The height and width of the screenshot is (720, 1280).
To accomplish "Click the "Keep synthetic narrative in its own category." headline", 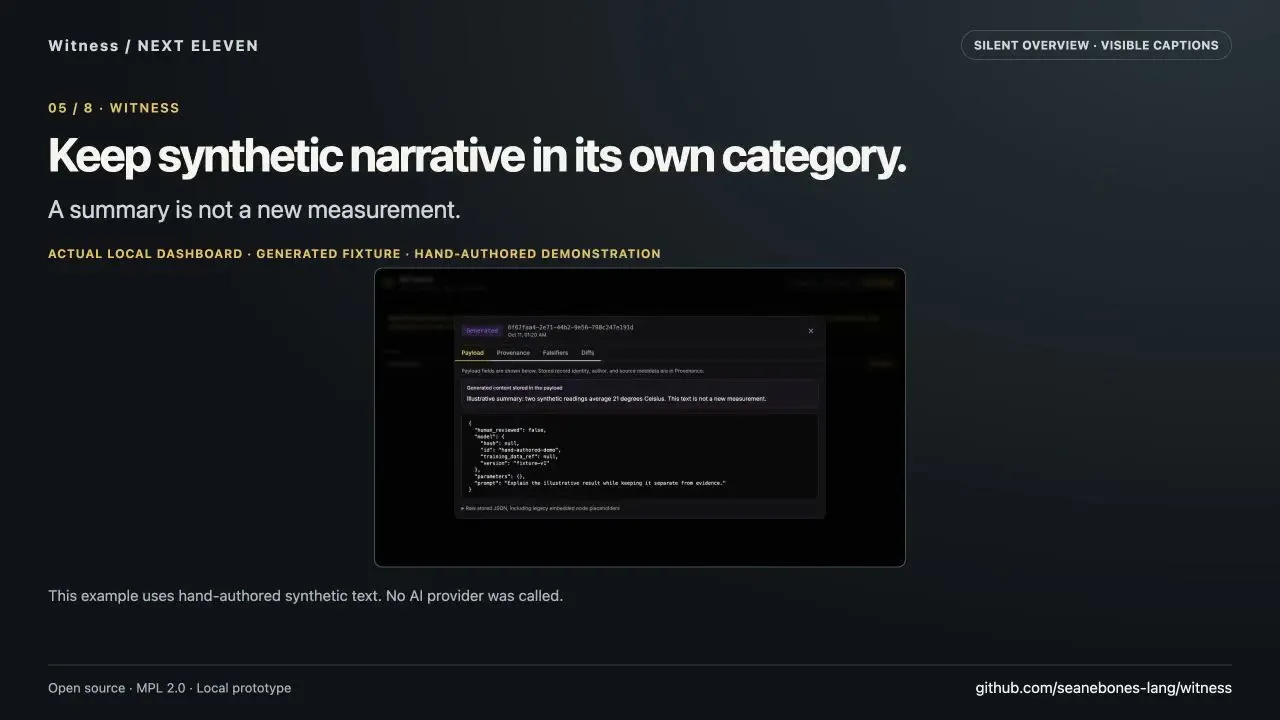I will (x=477, y=157).
